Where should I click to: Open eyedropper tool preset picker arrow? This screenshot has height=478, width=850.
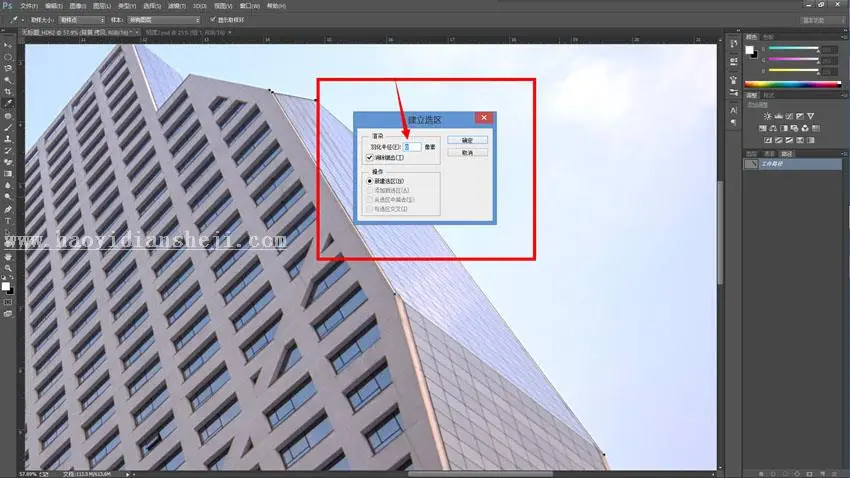point(22,20)
